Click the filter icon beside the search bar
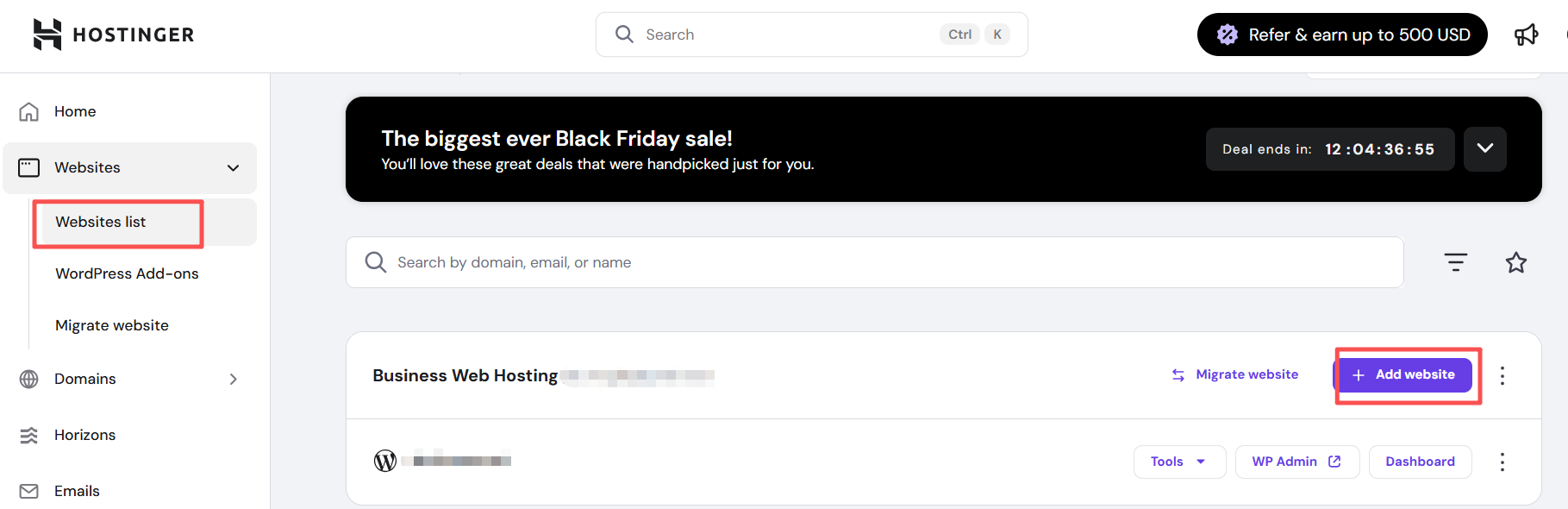Image resolution: width=1568 pixels, height=509 pixels. (1455, 262)
